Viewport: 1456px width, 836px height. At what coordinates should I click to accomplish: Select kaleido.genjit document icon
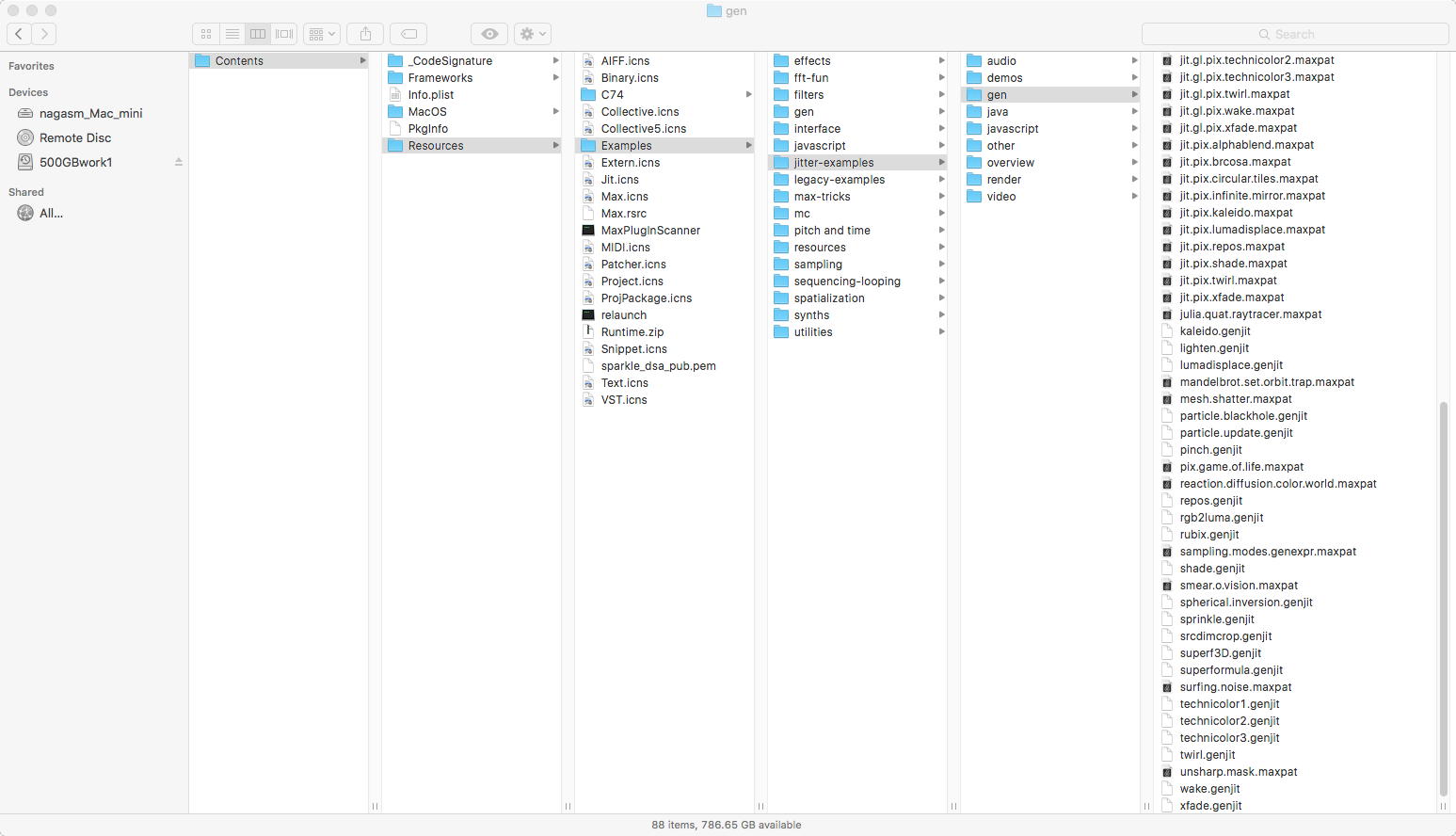(x=1167, y=331)
